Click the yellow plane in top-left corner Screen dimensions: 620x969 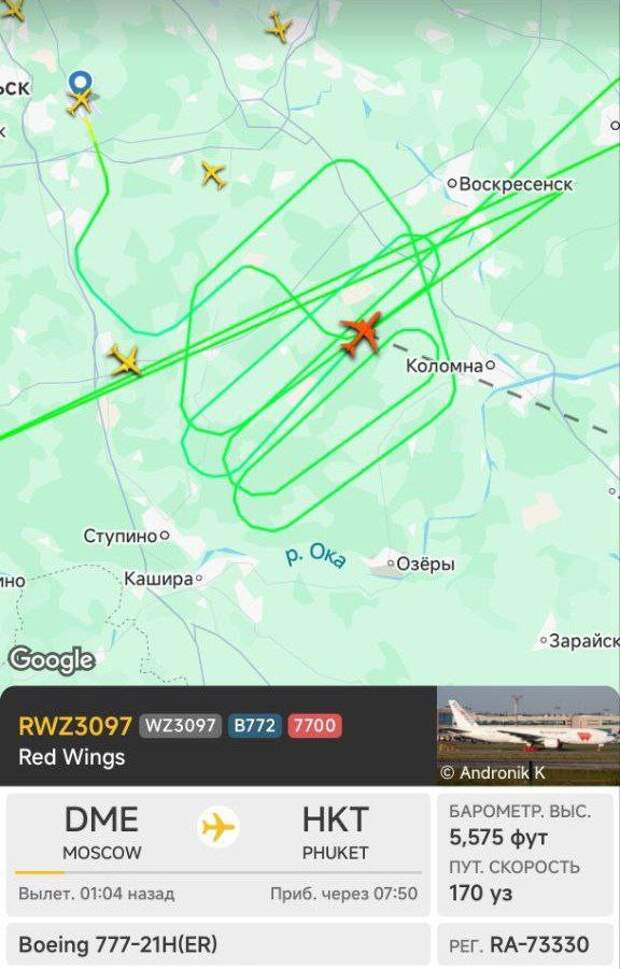12,9
